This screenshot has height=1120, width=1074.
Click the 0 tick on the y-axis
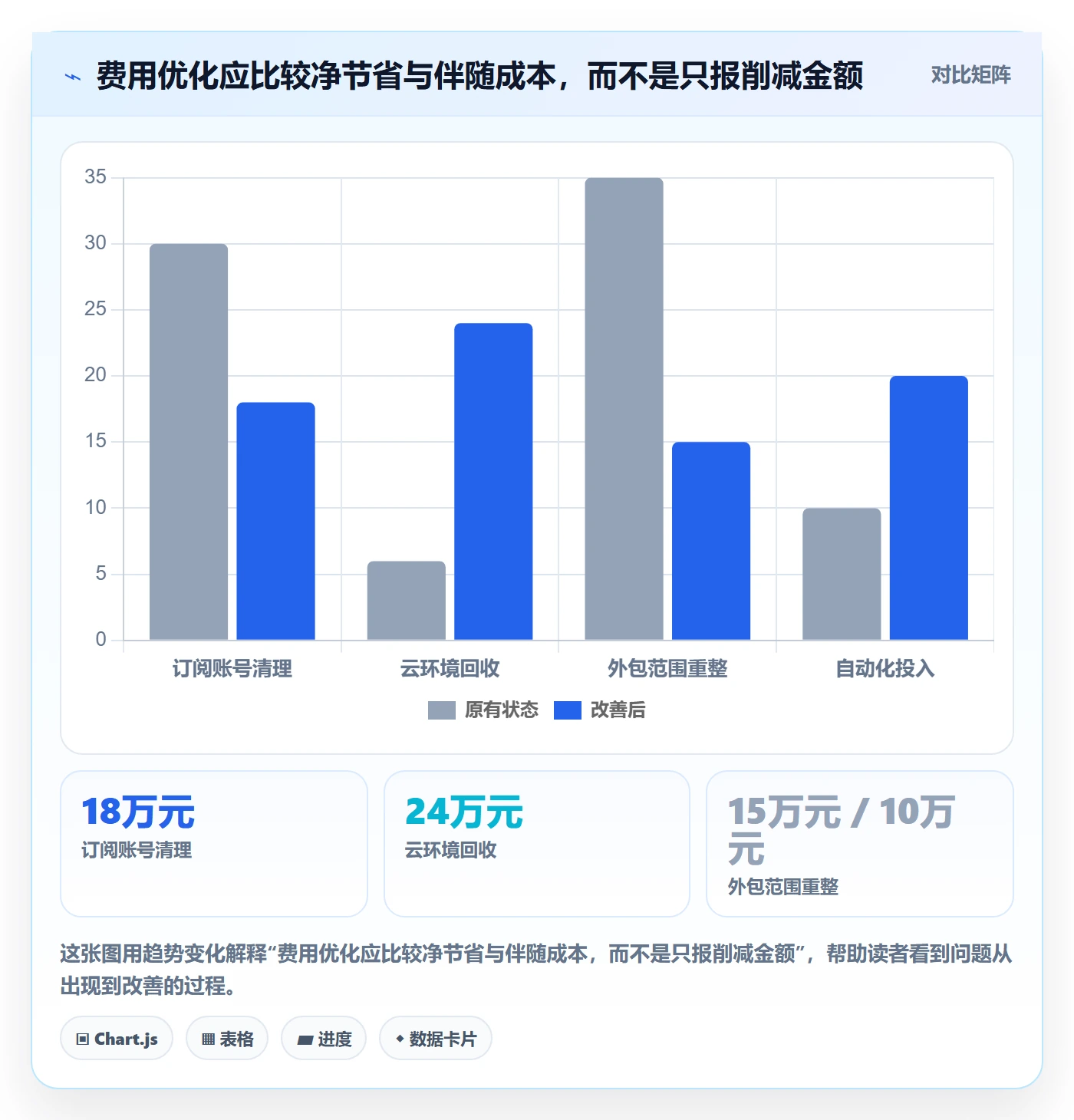100,640
